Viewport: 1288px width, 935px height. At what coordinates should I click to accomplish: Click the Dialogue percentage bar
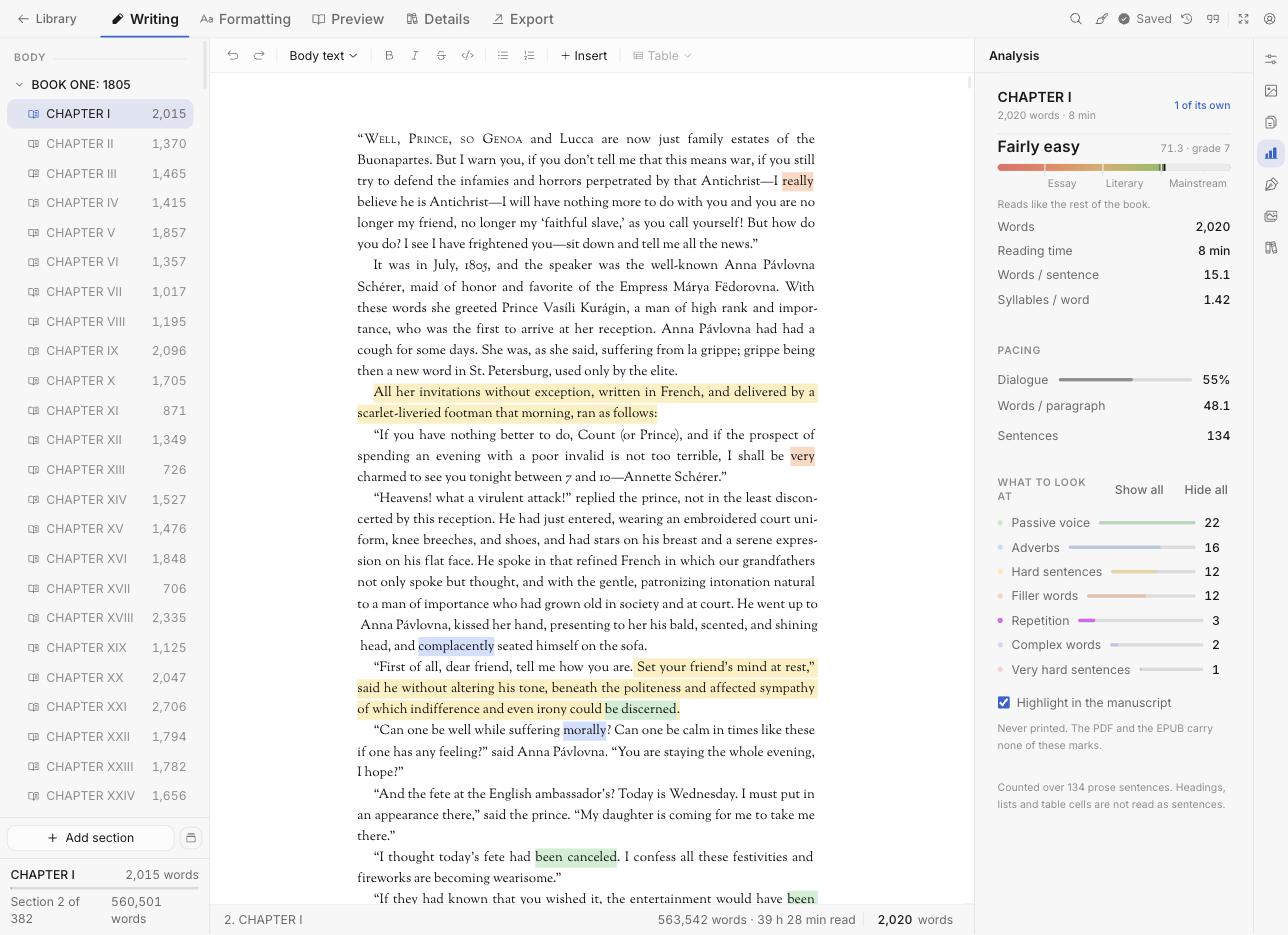pyautogui.click(x=1125, y=380)
